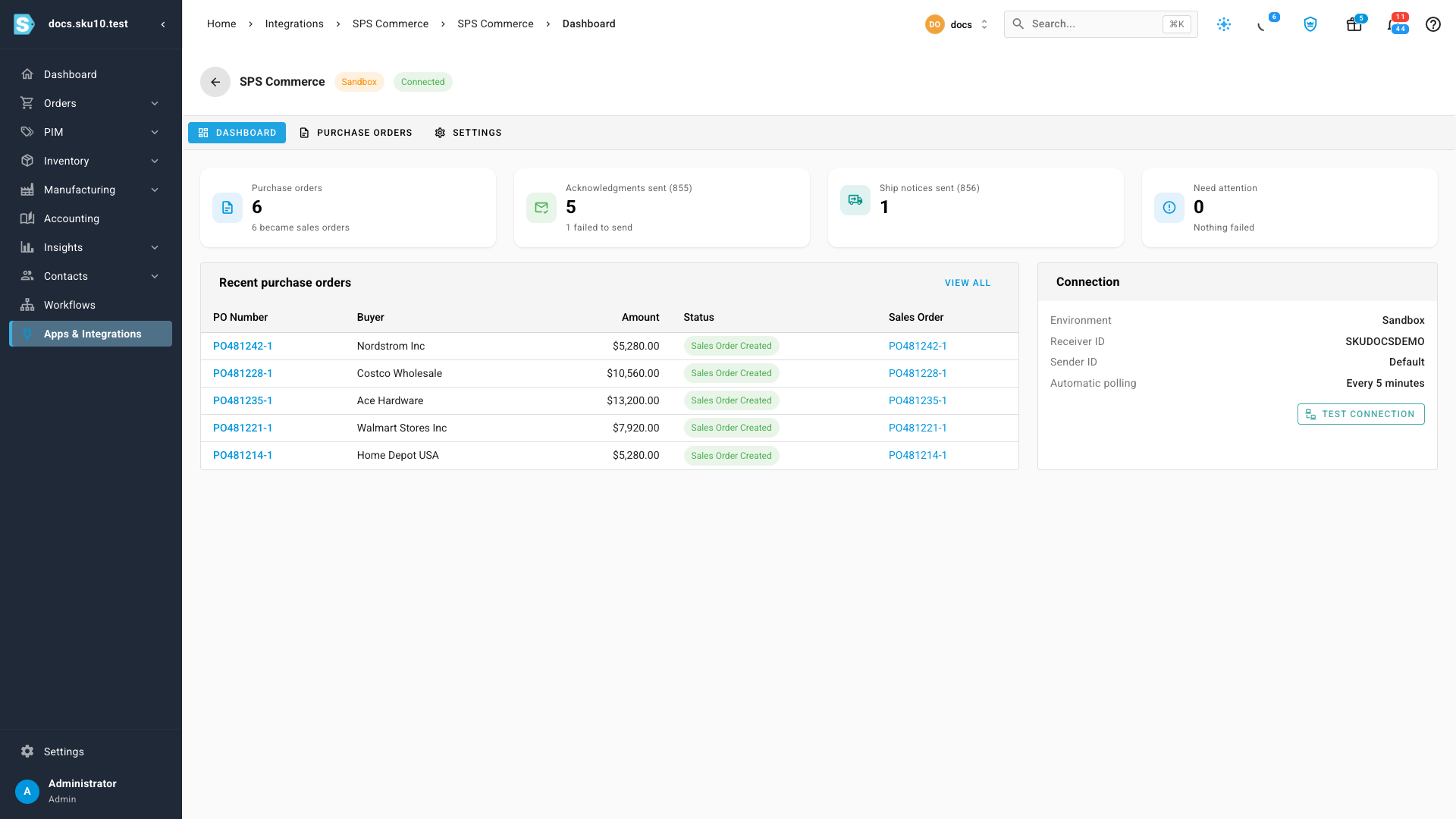The image size is (1456, 819).
Task: Open Apps & Integrations in sidebar
Action: point(90,334)
